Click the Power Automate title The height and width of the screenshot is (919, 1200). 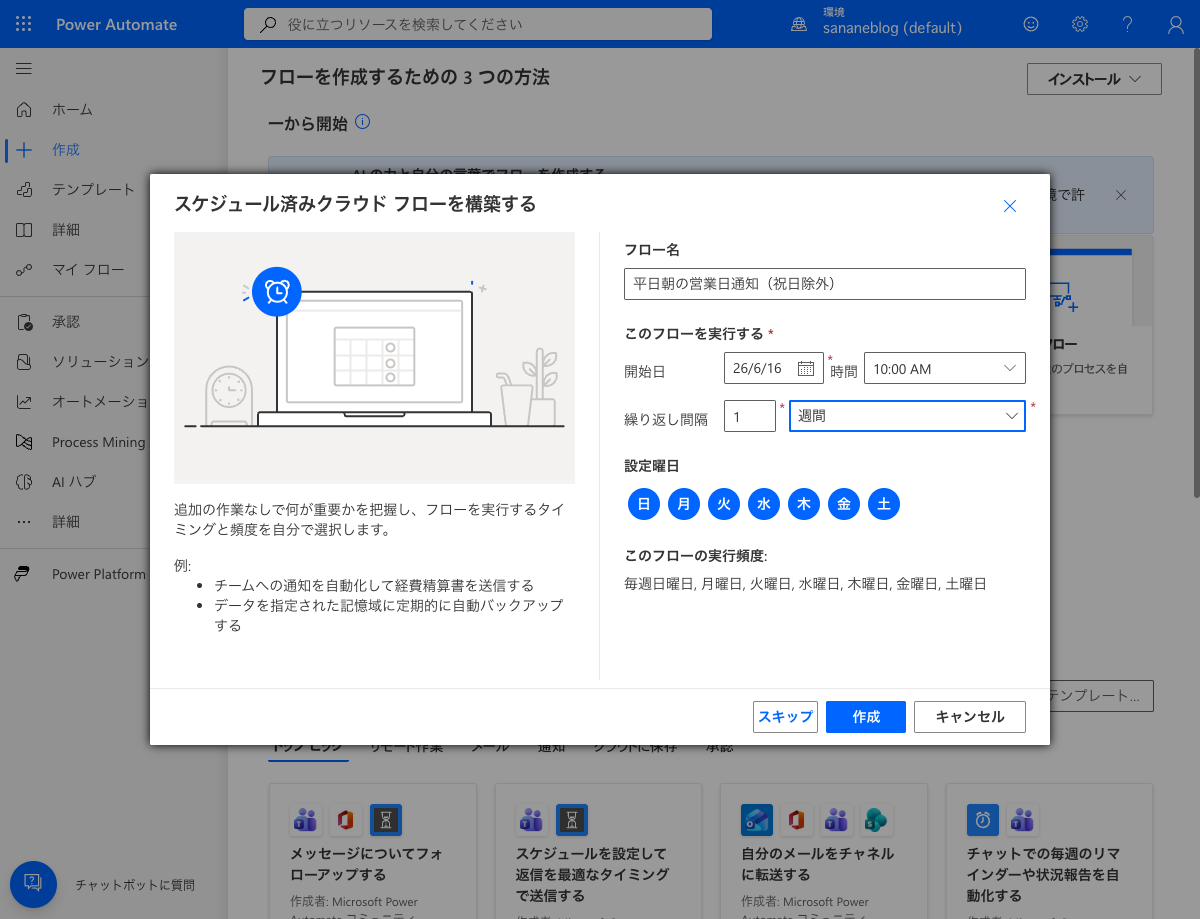[116, 24]
